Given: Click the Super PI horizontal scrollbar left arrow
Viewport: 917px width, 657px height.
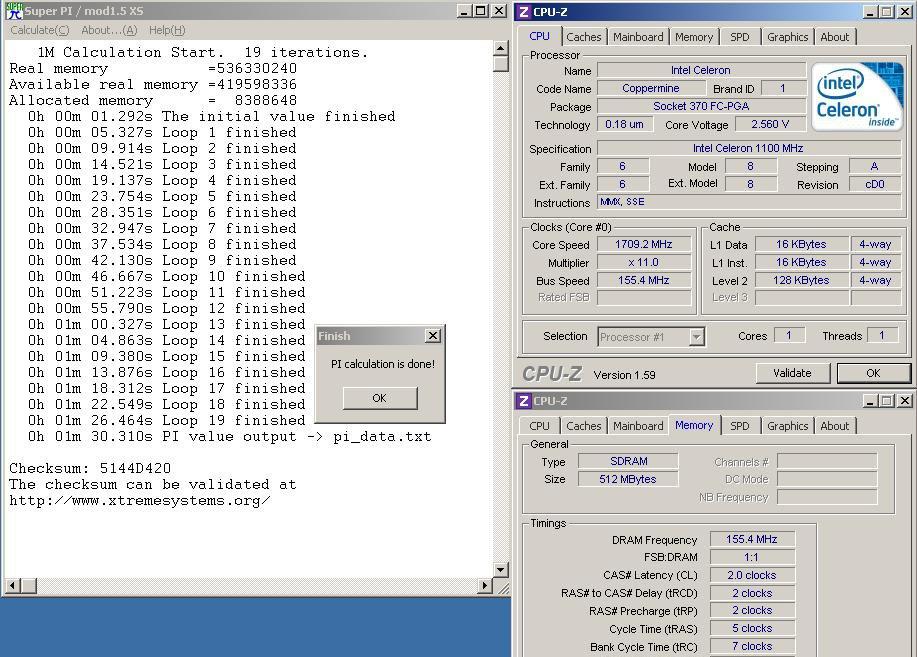Looking at the screenshot, I should point(13,585).
